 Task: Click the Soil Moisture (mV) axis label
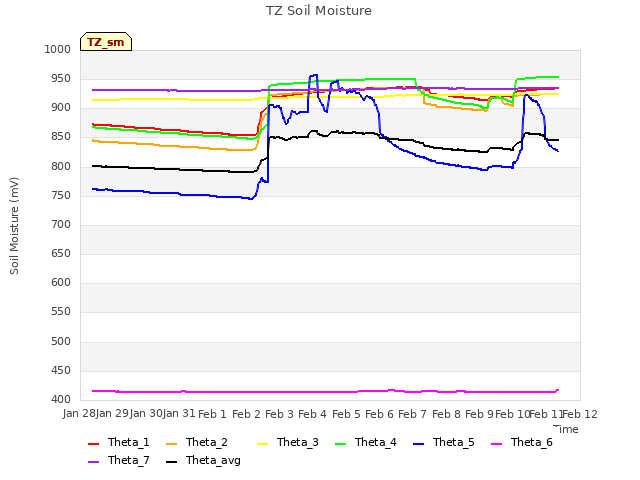(x=14, y=226)
